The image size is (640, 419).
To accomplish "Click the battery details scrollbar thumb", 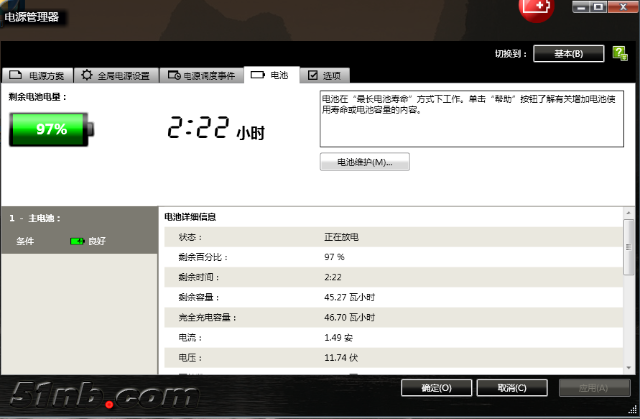I will pyautogui.click(x=629, y=245).
